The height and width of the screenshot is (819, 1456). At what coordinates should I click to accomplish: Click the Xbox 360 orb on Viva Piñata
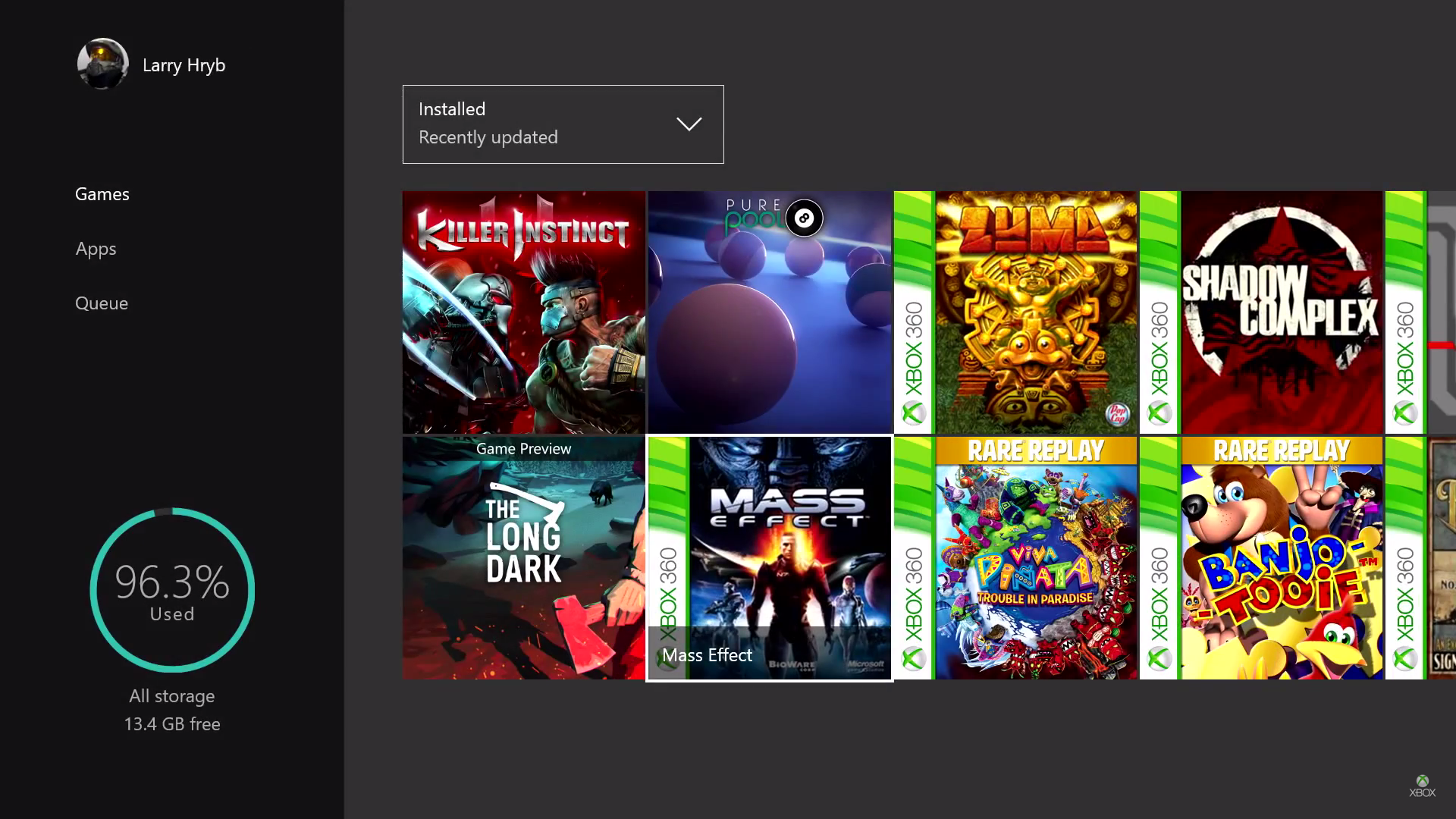click(914, 659)
